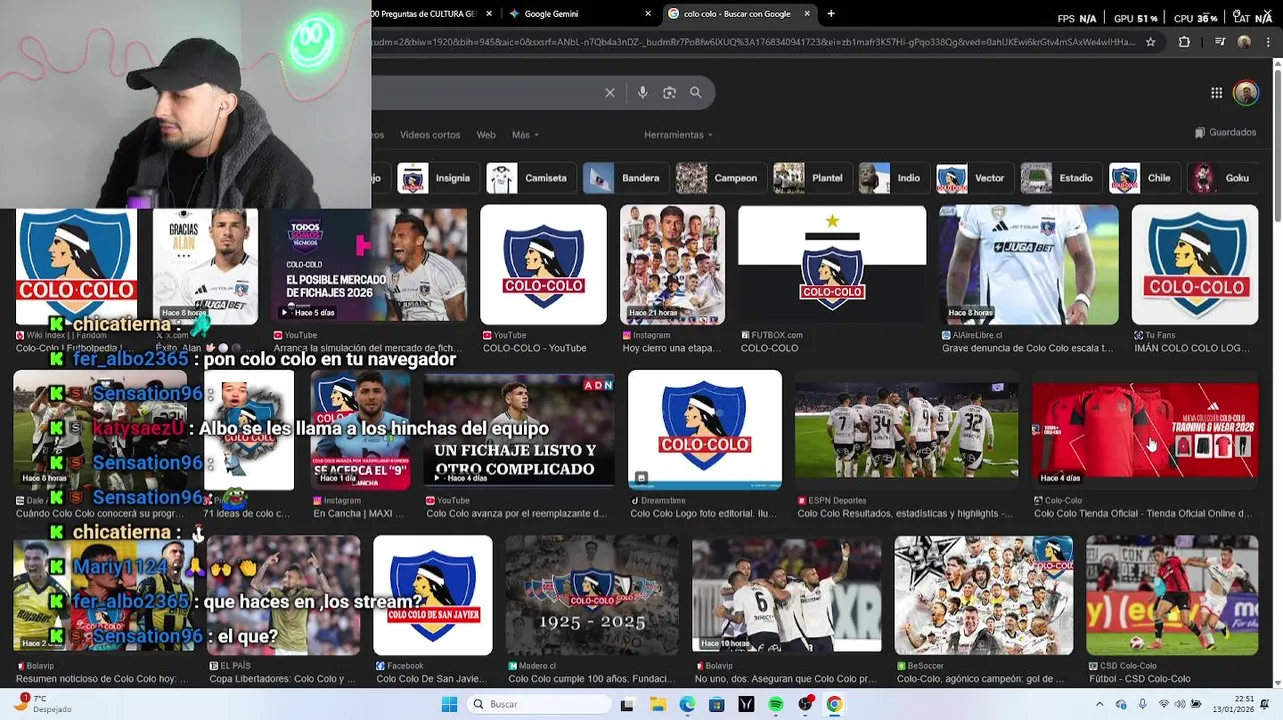Click the 'Colo Colo cumple 100 años' caption

tap(592, 679)
